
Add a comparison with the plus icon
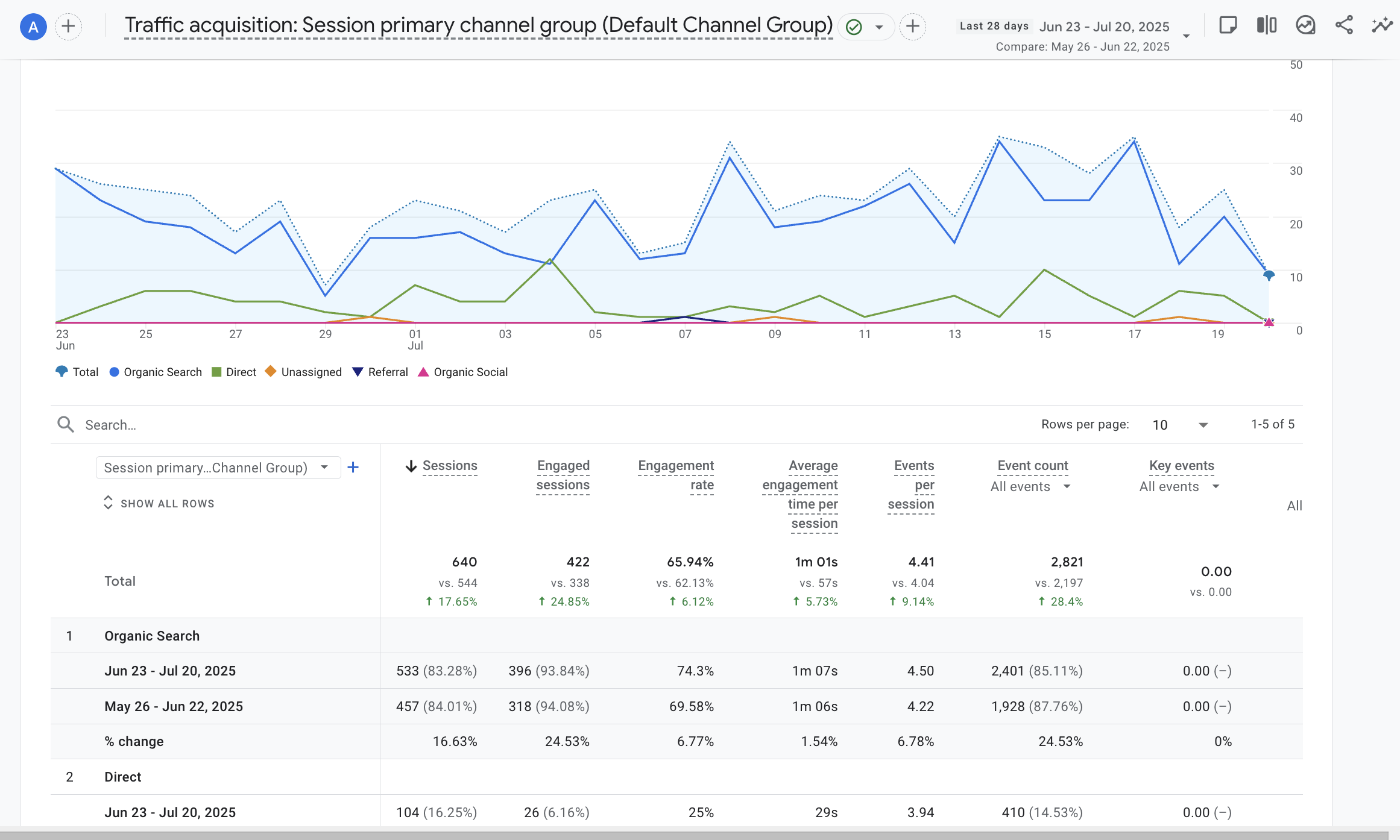coord(69,27)
